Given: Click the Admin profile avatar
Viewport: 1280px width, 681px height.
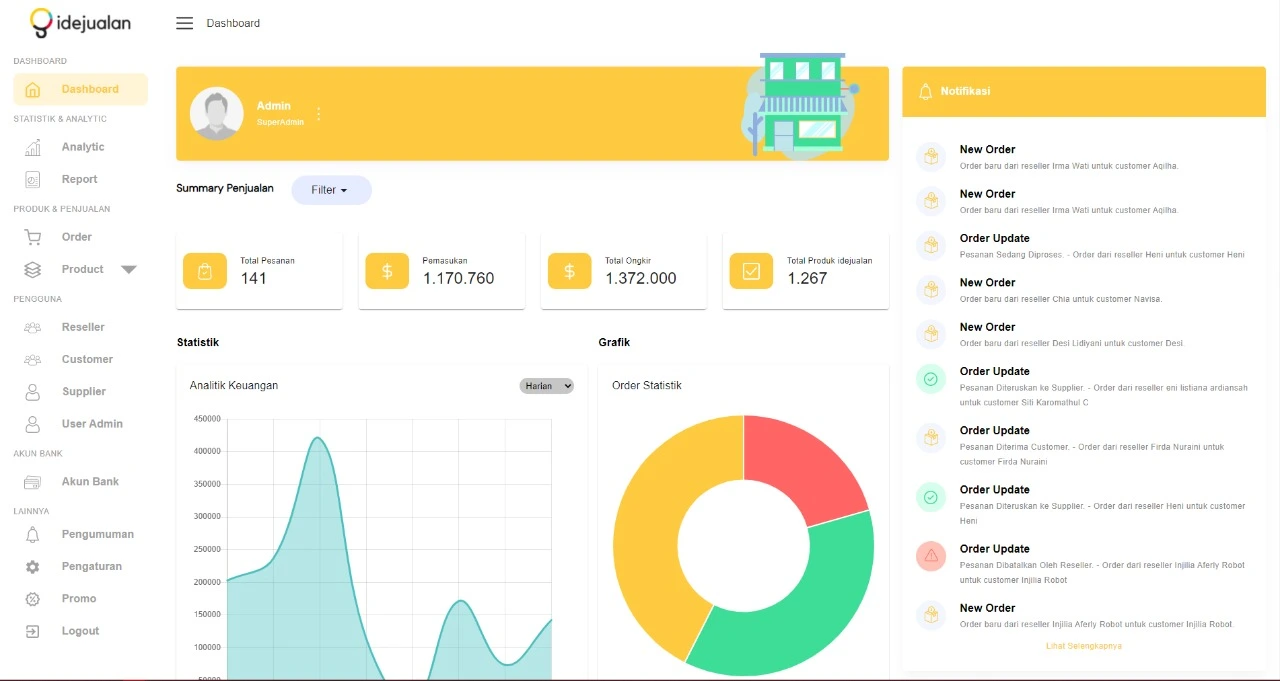Looking at the screenshot, I should click(x=217, y=114).
